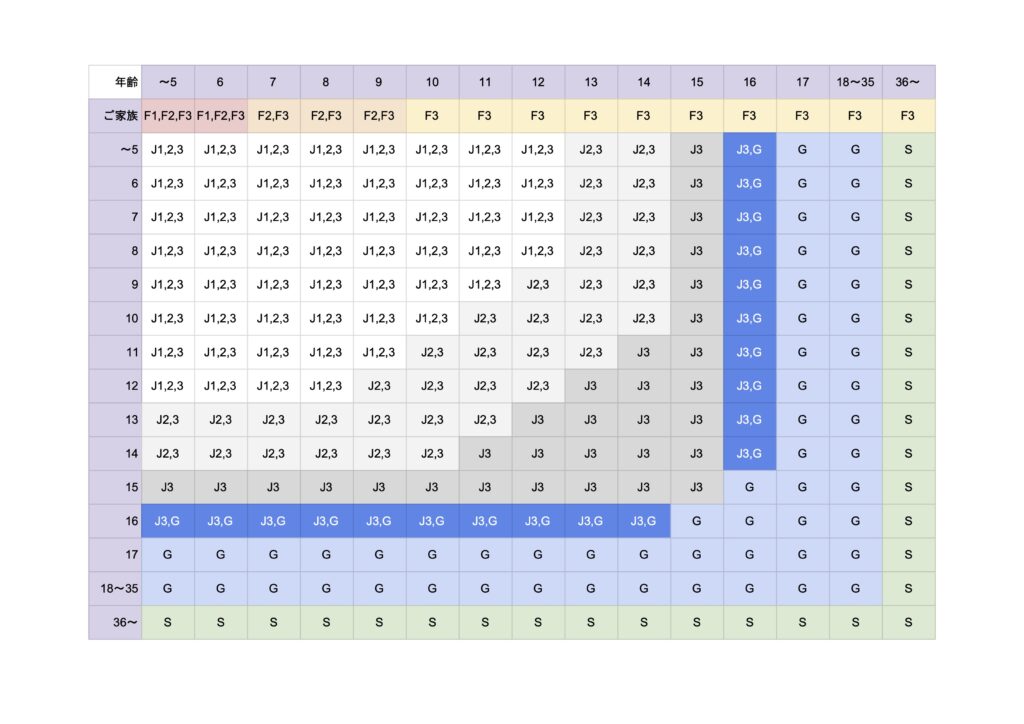Select the 36〜 row header at bottom

coord(115,622)
